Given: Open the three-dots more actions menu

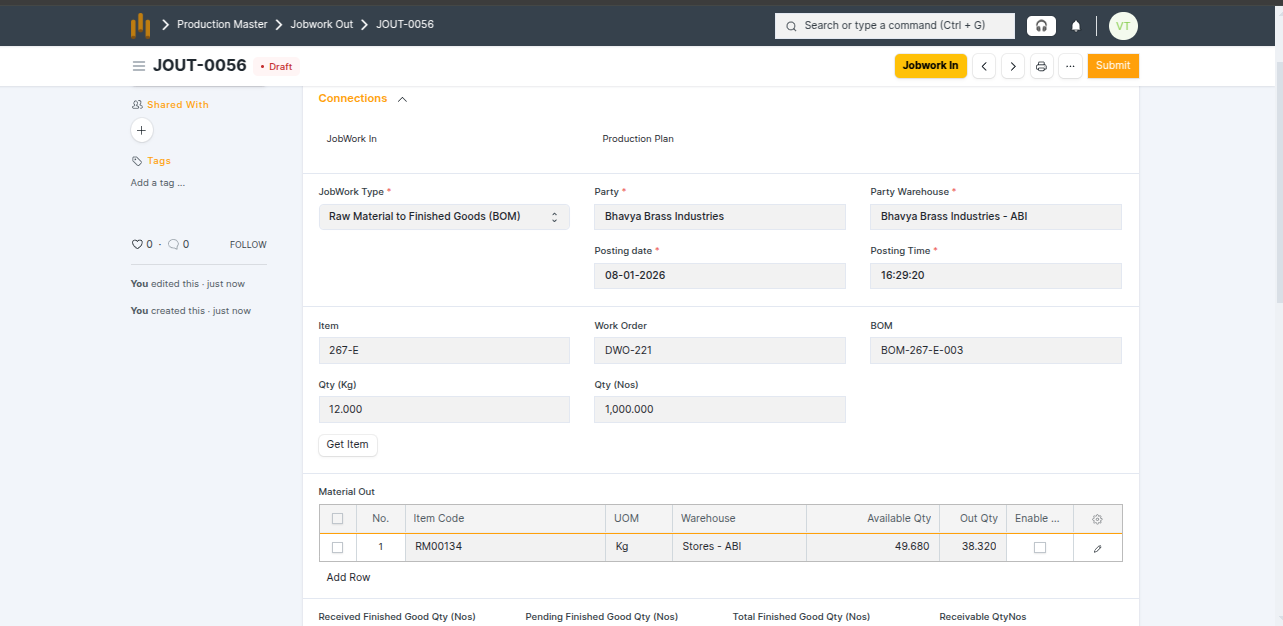Looking at the screenshot, I should [1070, 66].
